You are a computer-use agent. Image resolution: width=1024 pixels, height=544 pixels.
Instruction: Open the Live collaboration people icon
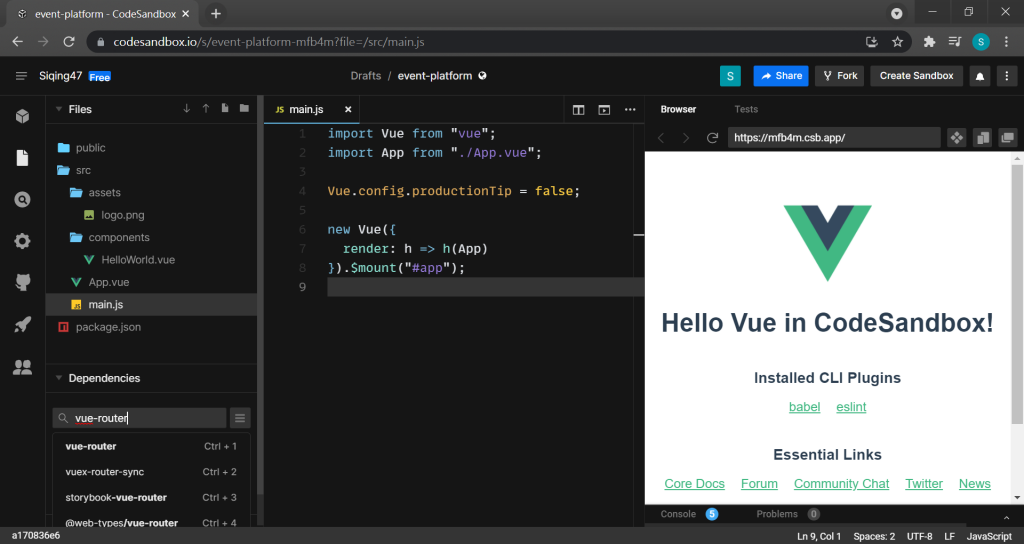tap(23, 367)
